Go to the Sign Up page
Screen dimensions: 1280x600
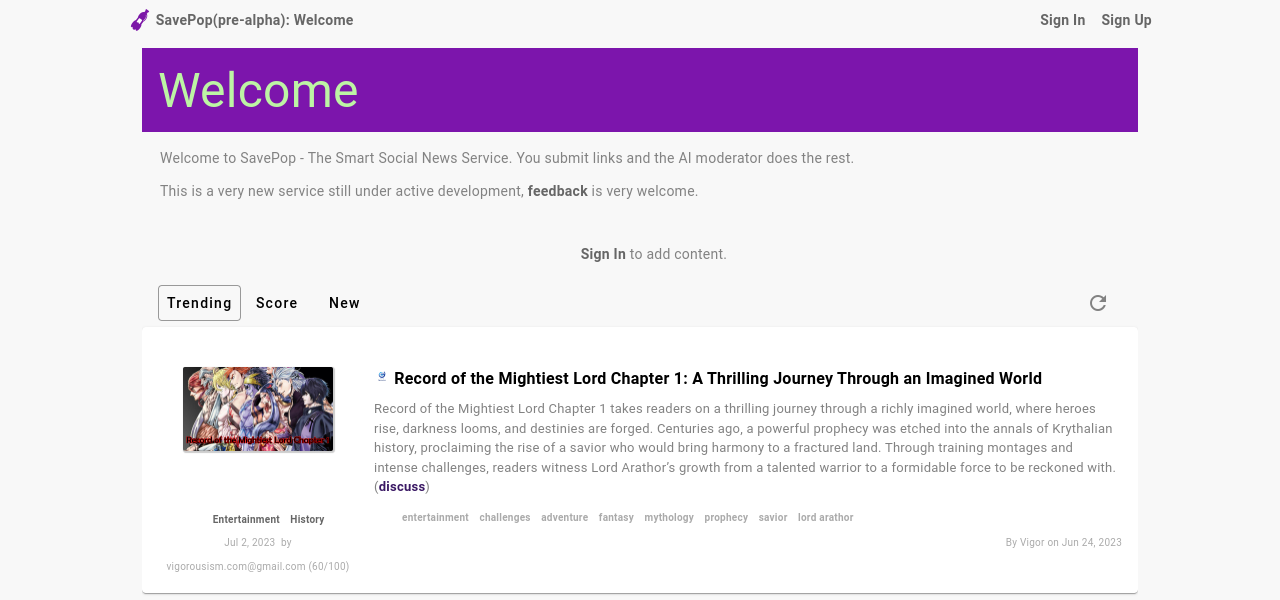1126,20
